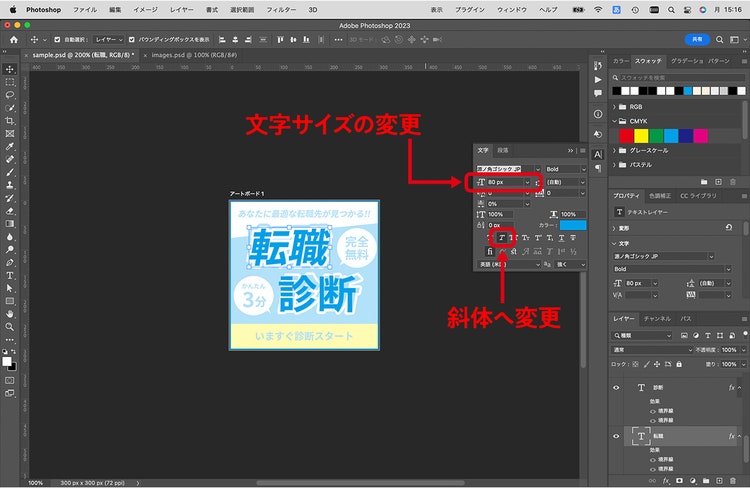Click the Faux Italic icon in Character panel
750x488 pixels.
(x=502, y=238)
